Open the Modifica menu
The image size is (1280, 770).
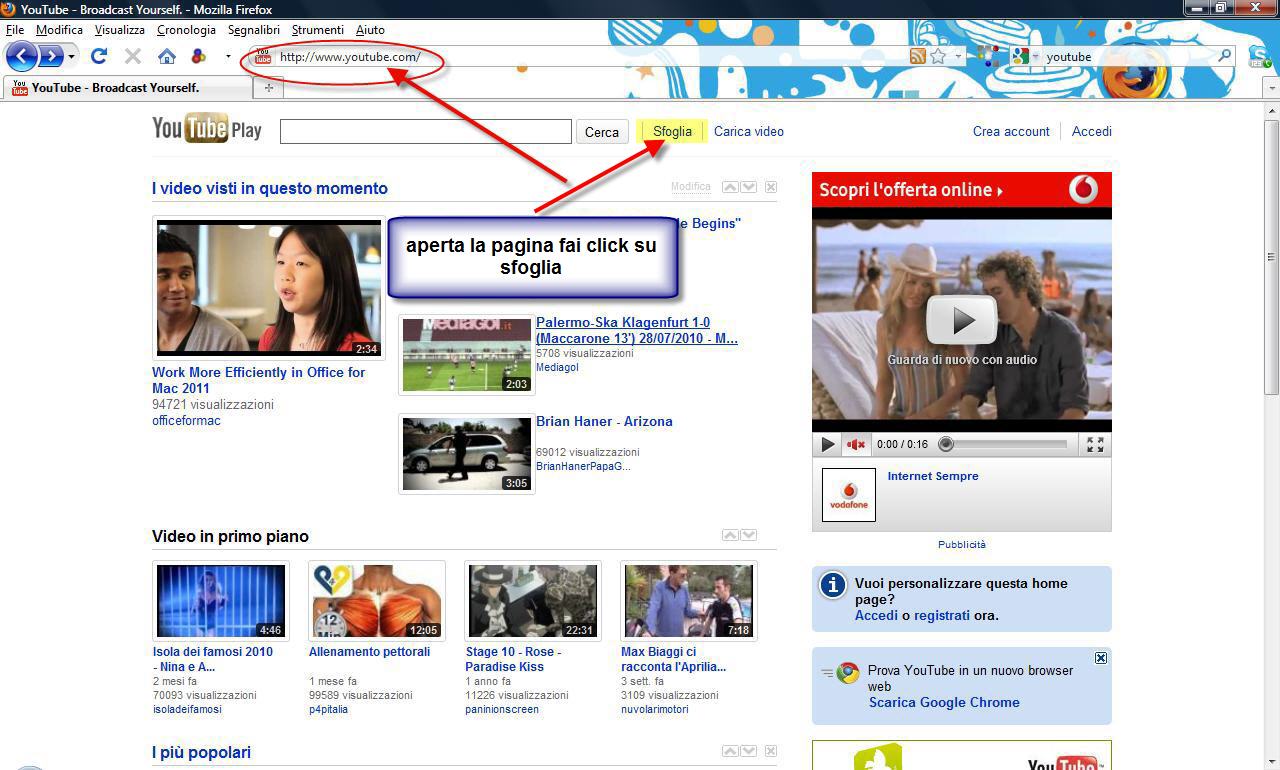tap(59, 30)
